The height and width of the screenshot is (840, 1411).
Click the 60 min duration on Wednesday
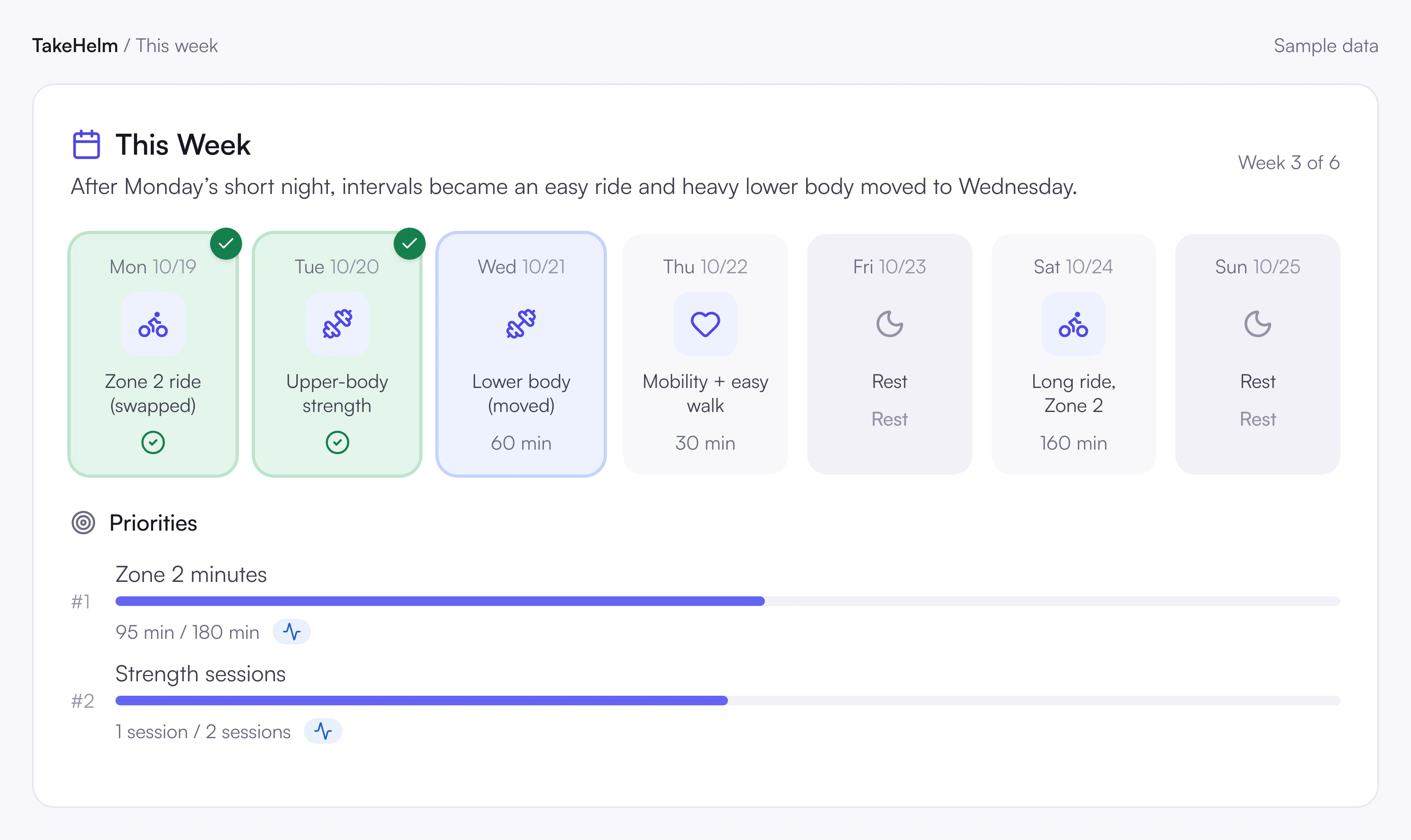point(521,443)
